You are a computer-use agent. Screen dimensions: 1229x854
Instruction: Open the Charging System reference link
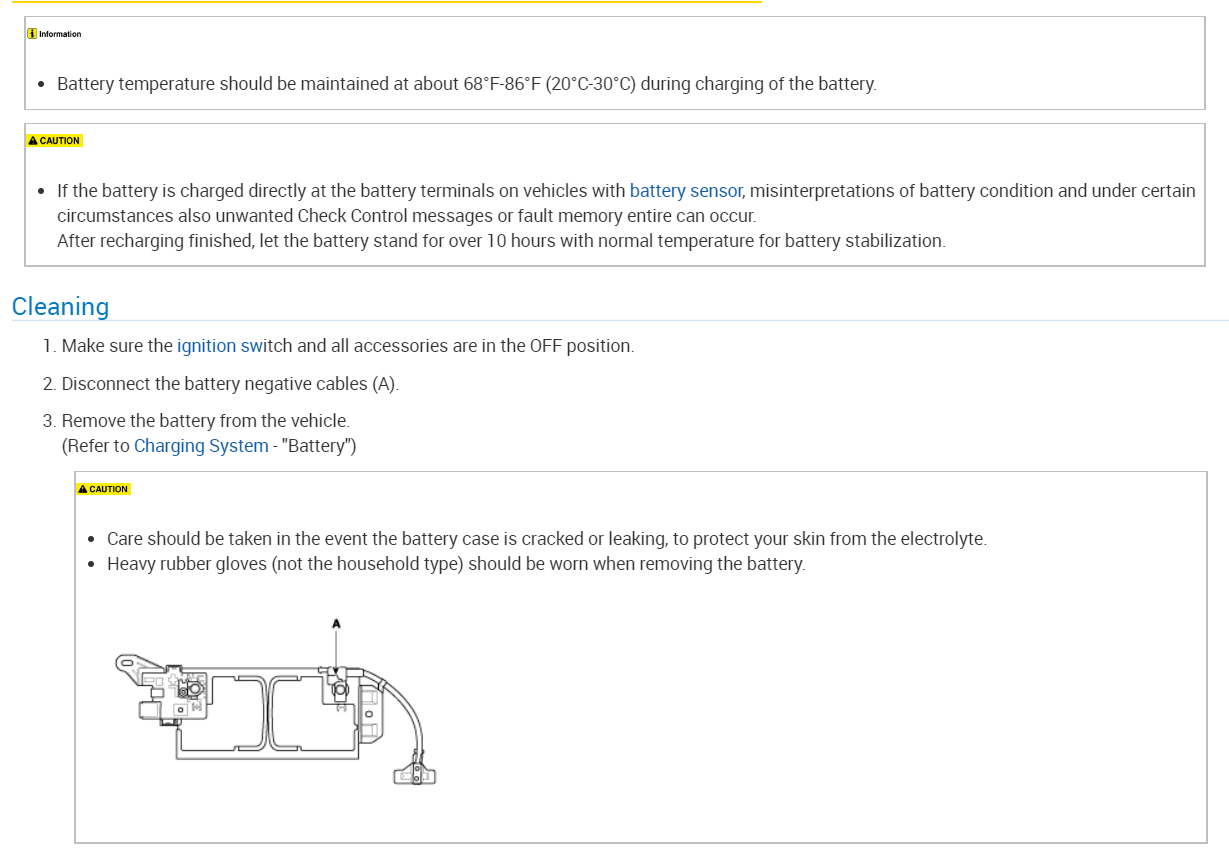[x=201, y=446]
